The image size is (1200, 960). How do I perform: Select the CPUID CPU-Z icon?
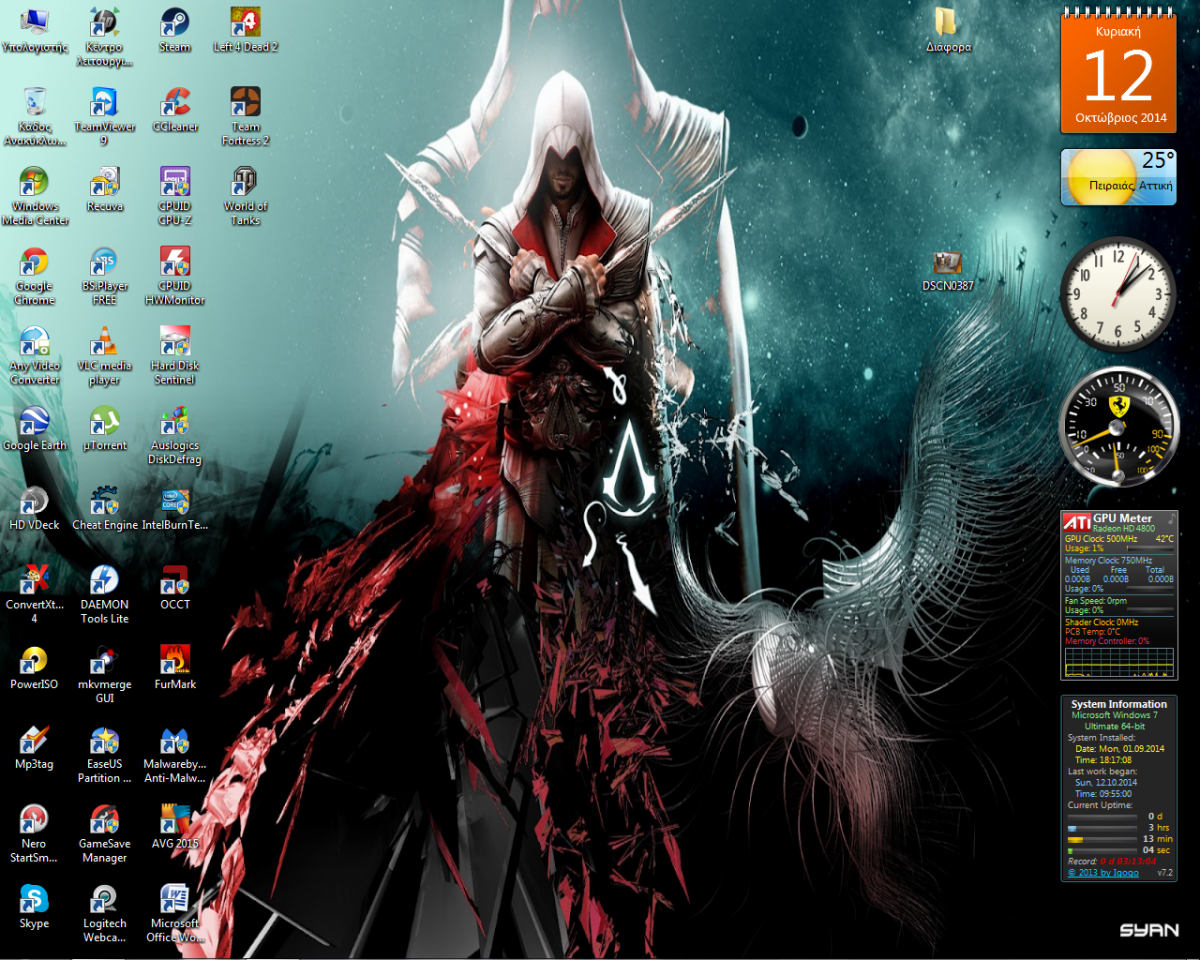tap(175, 197)
